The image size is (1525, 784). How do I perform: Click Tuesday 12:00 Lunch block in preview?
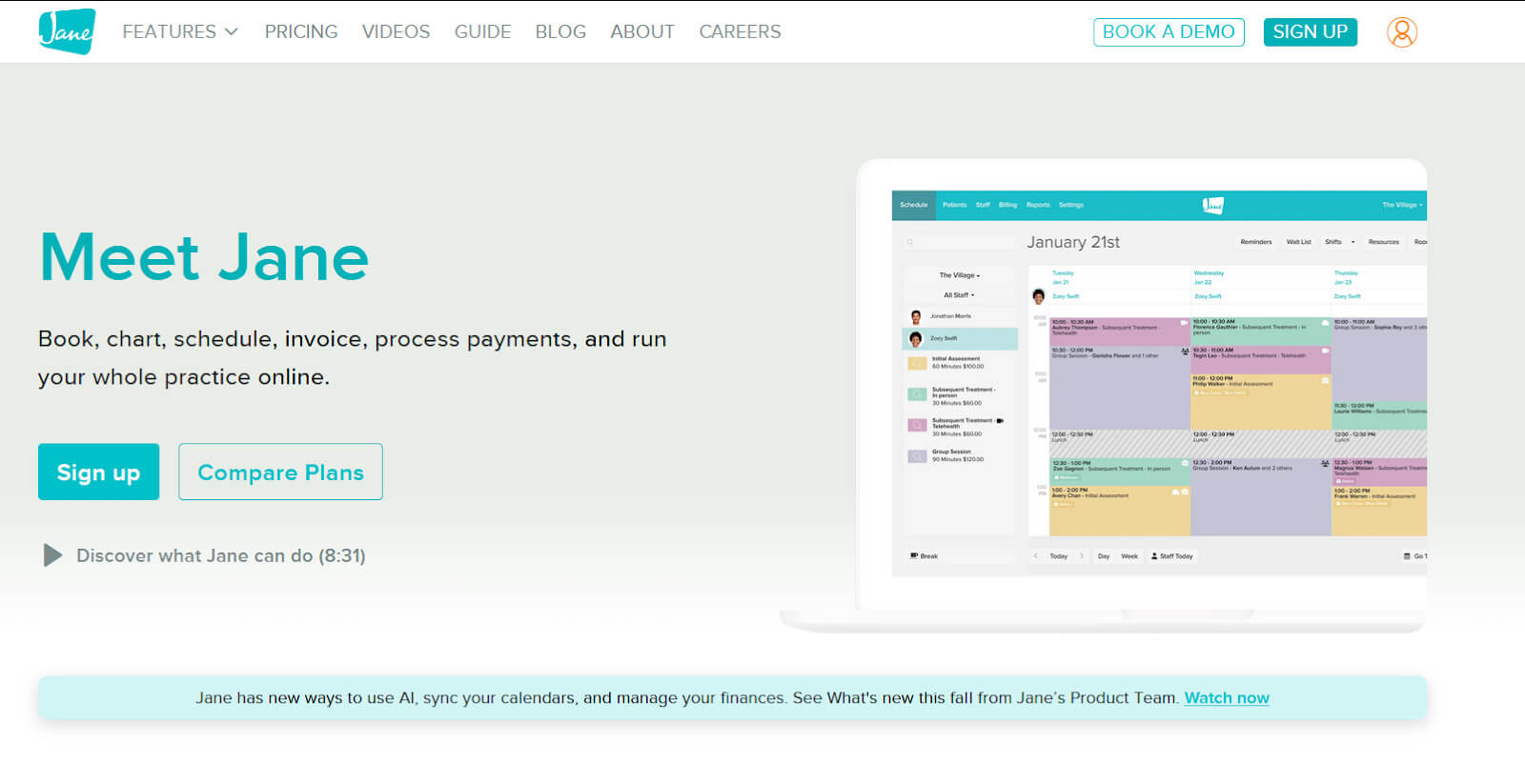pyautogui.click(x=1120, y=443)
